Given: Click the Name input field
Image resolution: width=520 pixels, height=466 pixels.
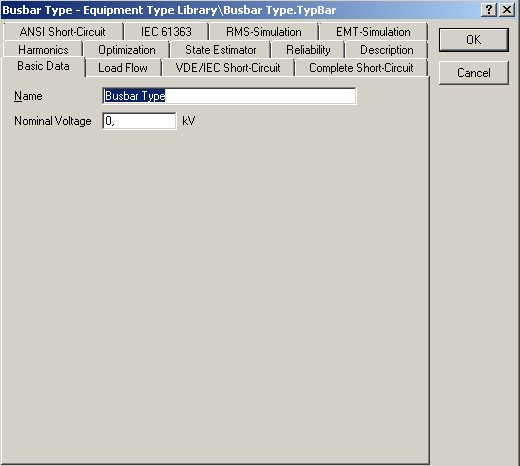Looking at the screenshot, I should 229,96.
